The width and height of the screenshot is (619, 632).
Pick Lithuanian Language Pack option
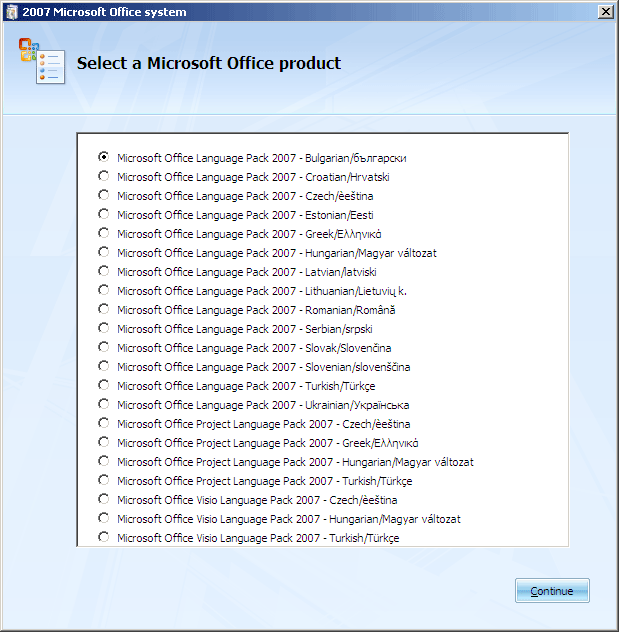104,290
